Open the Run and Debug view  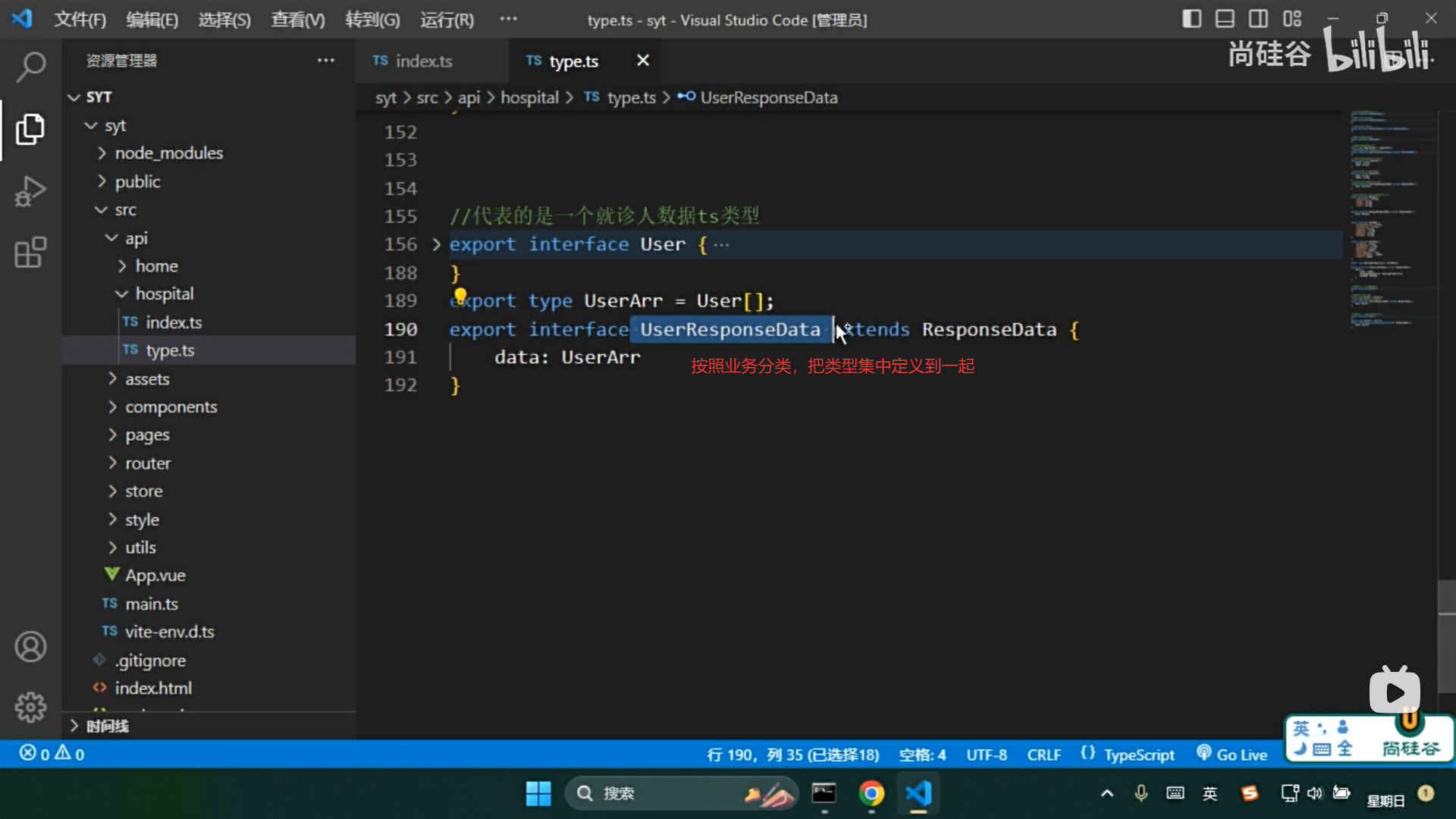(30, 191)
